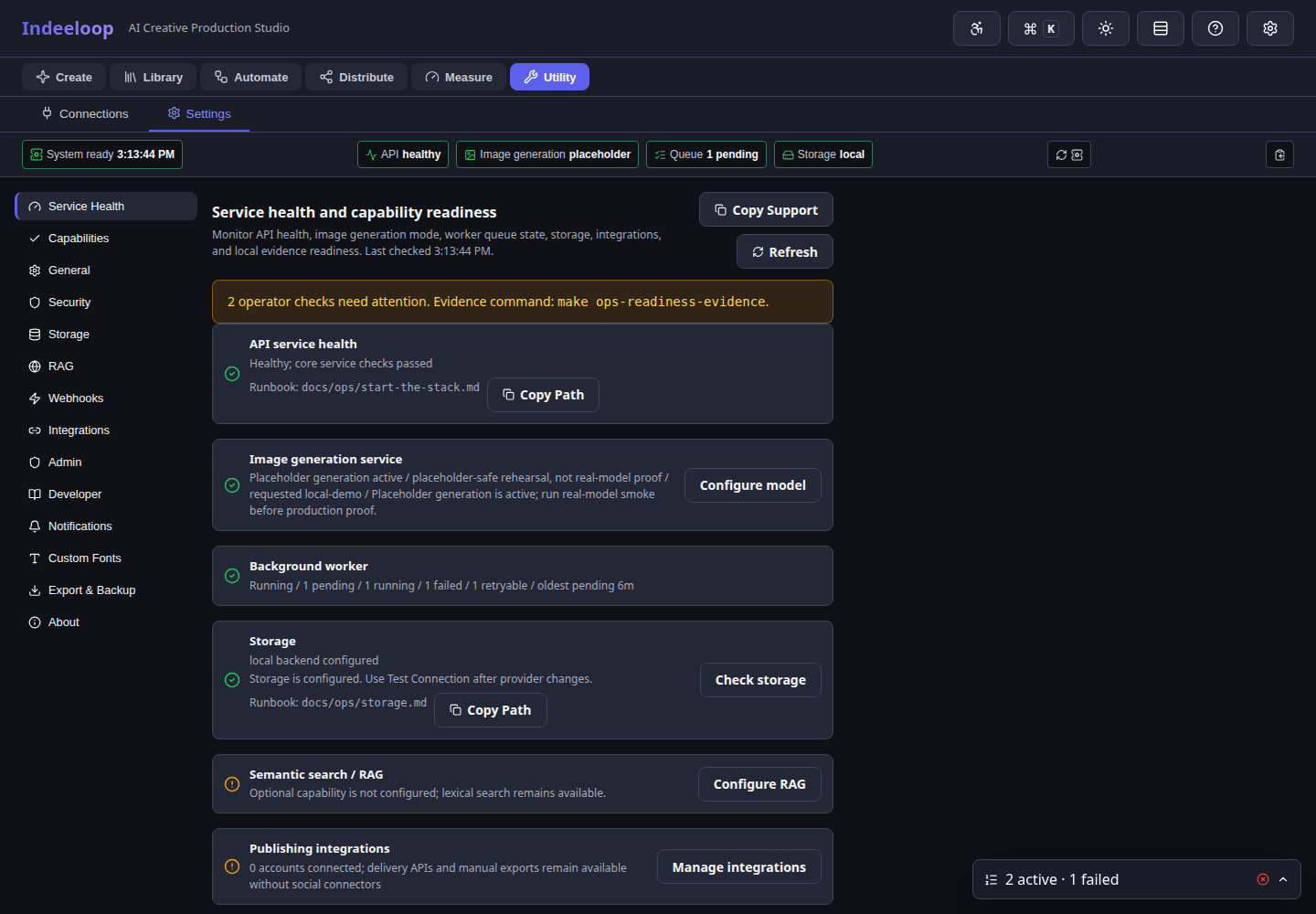The width and height of the screenshot is (1316, 914).
Task: Click the Queue 1 pending chip
Action: tap(706, 154)
